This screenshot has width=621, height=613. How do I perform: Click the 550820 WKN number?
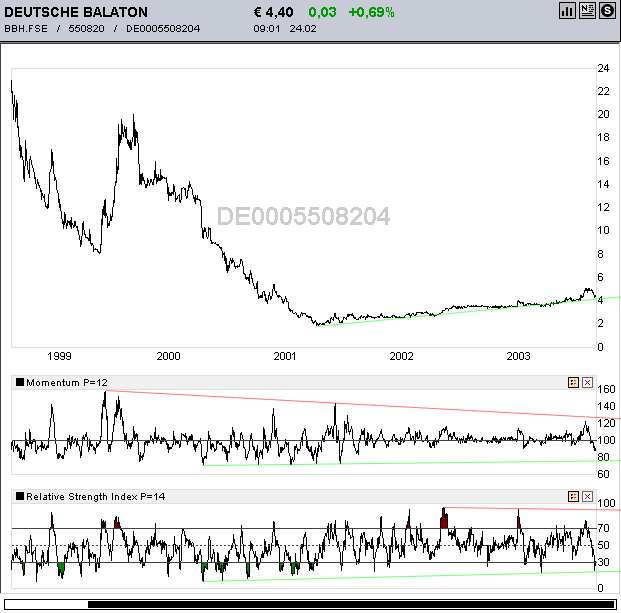point(86,29)
